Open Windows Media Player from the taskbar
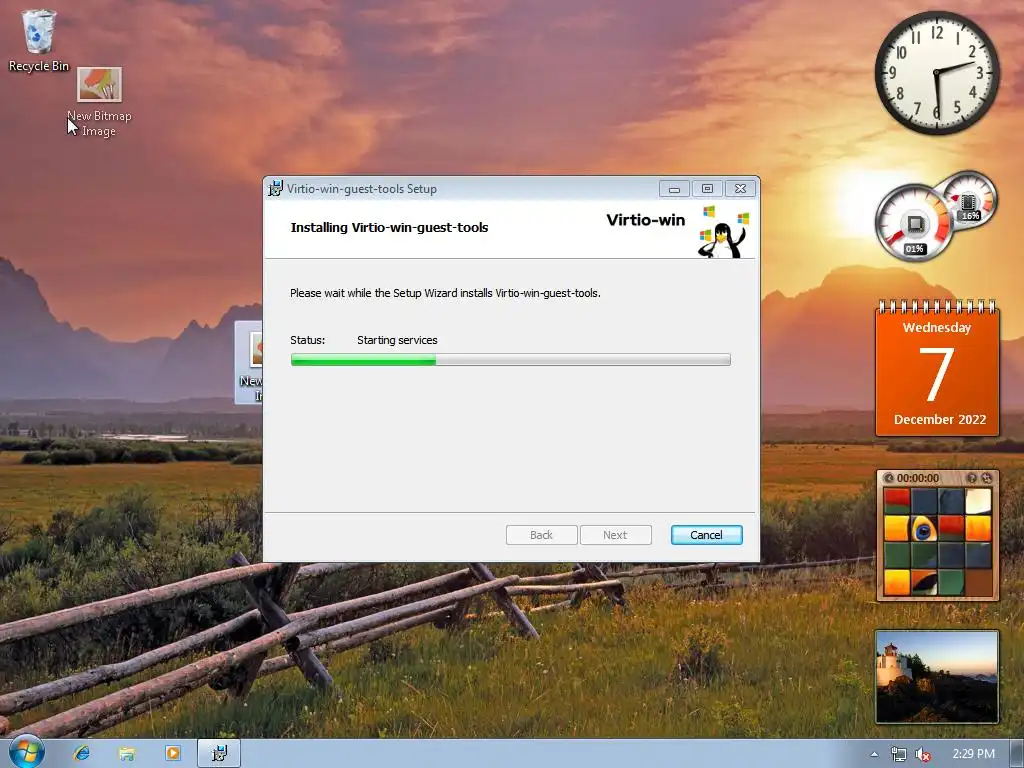Screen dimensions: 1024x768 [172, 754]
